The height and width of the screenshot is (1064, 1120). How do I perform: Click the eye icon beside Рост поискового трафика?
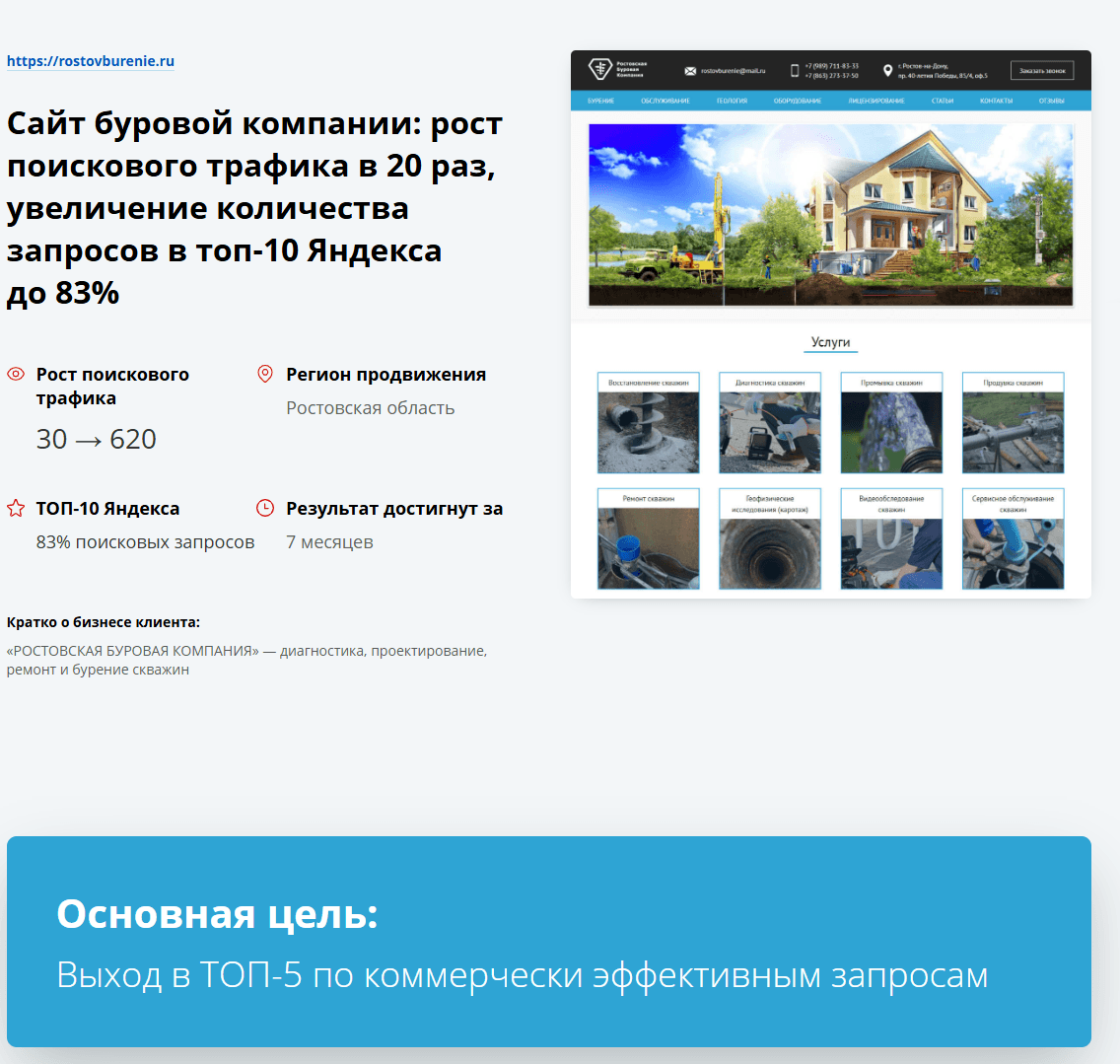[x=14, y=375]
